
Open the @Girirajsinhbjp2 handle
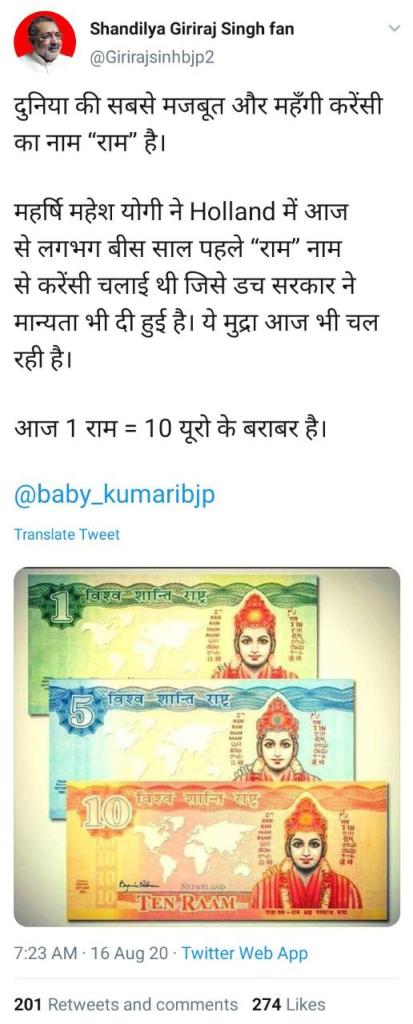click(x=152, y=58)
